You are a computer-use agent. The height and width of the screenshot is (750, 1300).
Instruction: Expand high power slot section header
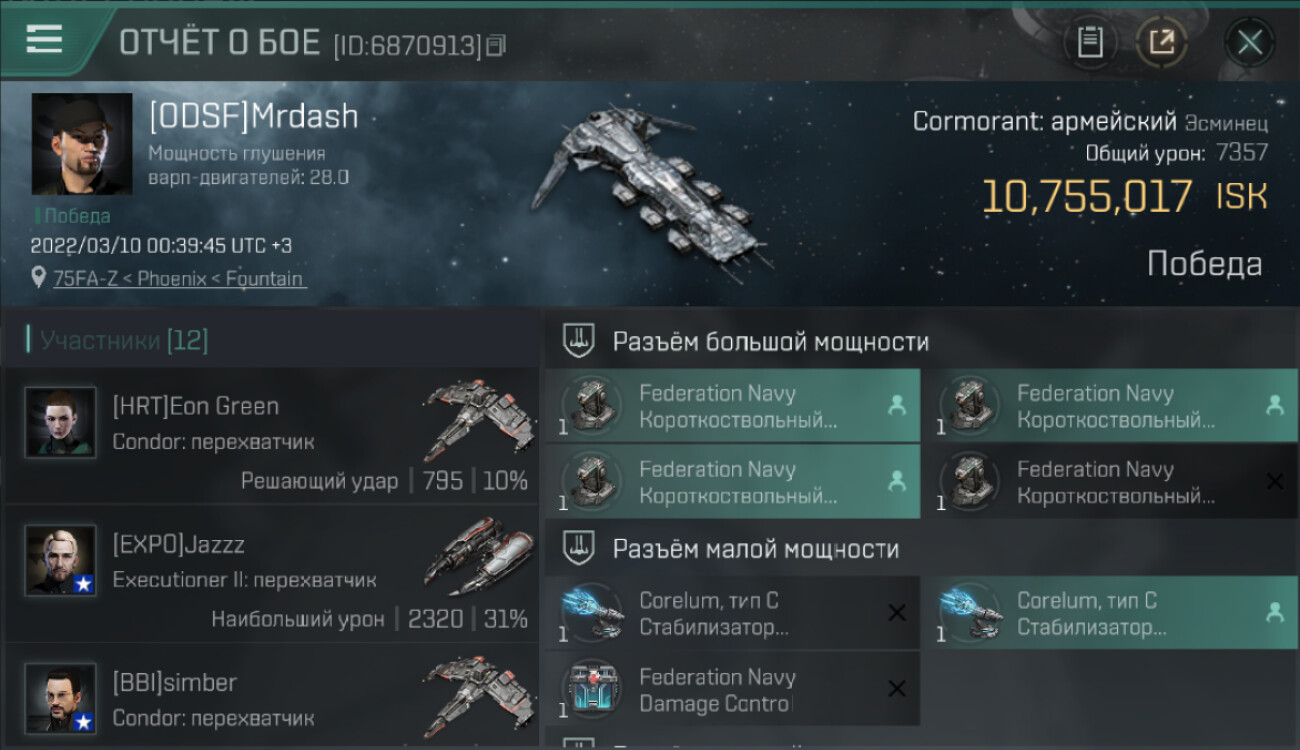coord(921,341)
